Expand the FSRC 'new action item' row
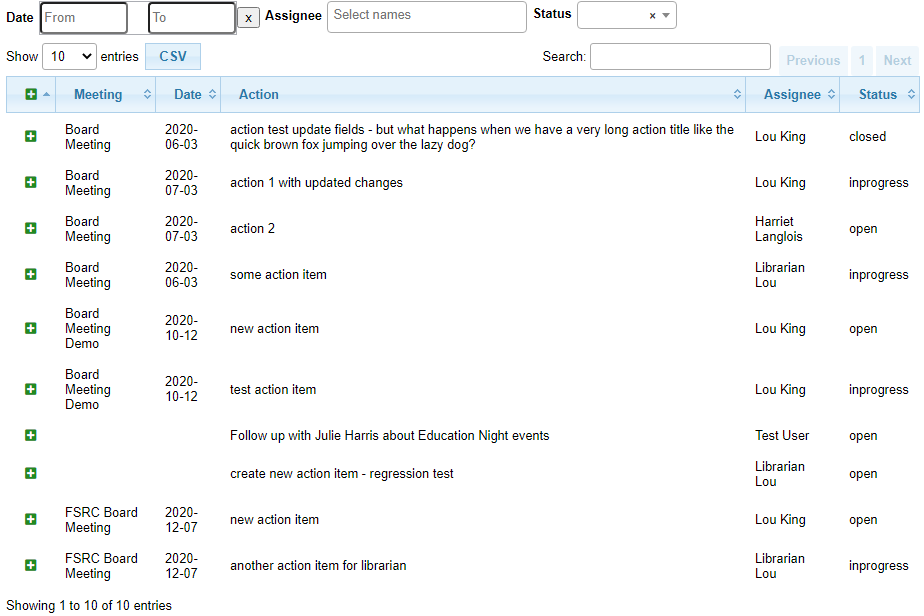924x616 pixels. [x=31, y=519]
